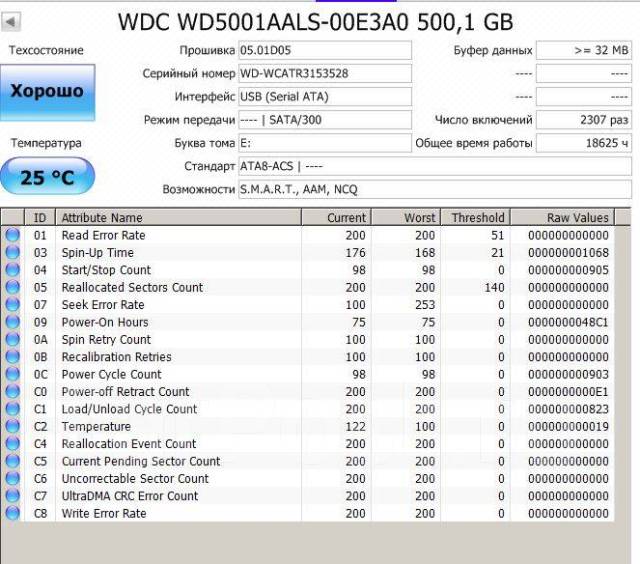Click features field S.M.A.R.T., AAM, NCQ
The height and width of the screenshot is (564, 640).
435,190
